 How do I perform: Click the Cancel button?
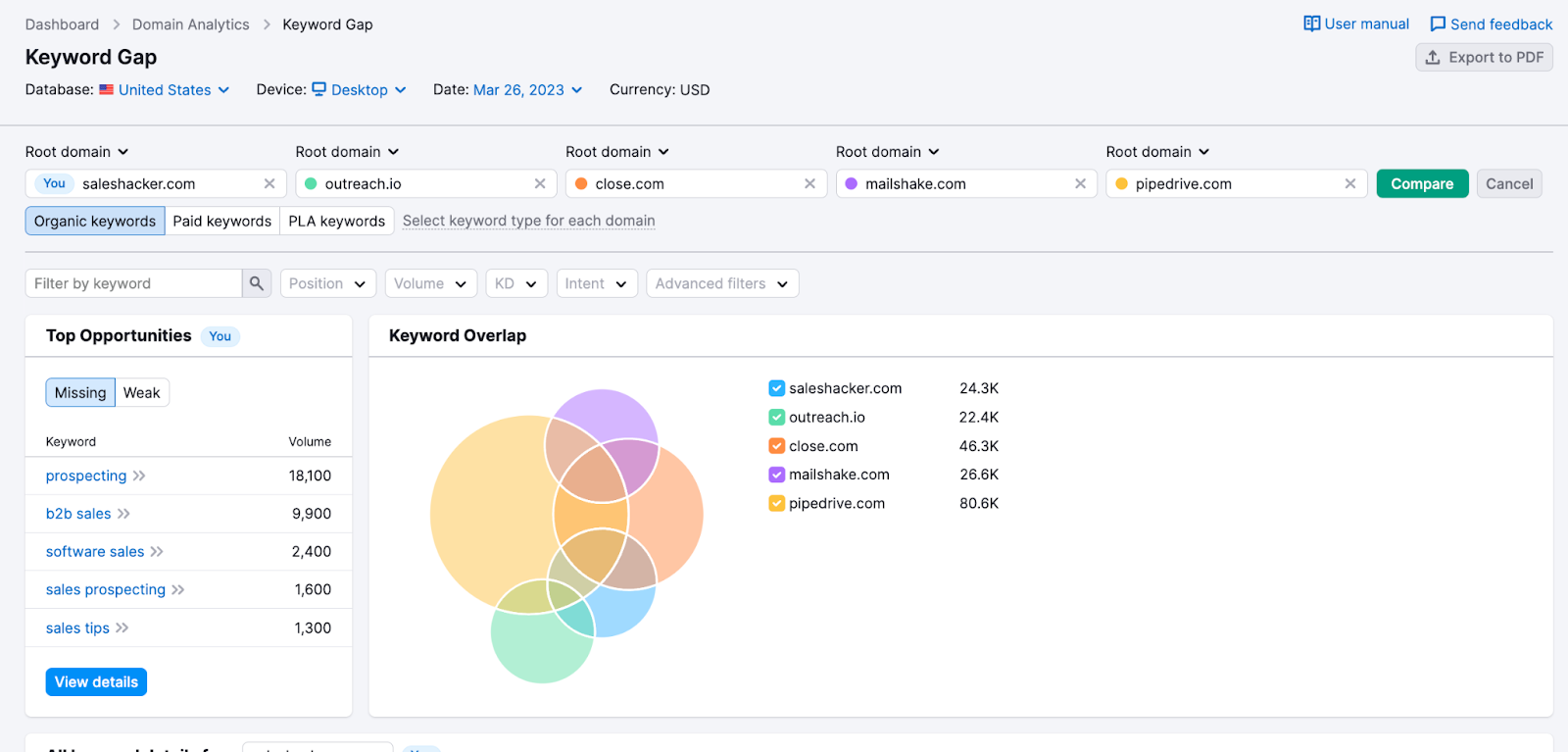pos(1509,183)
